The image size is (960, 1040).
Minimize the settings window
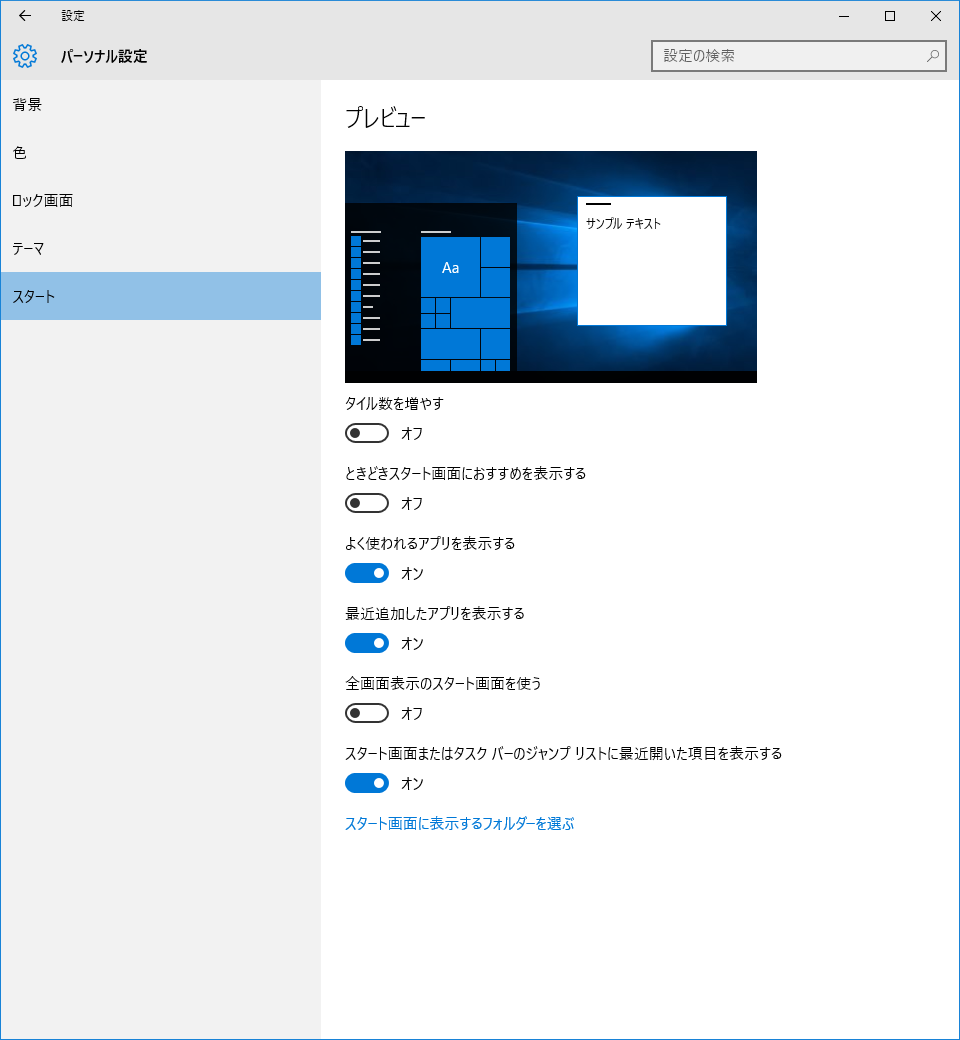(x=843, y=16)
